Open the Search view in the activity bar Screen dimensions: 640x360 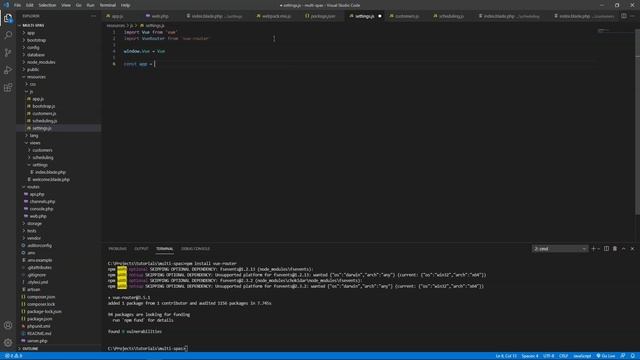(x=8, y=36)
